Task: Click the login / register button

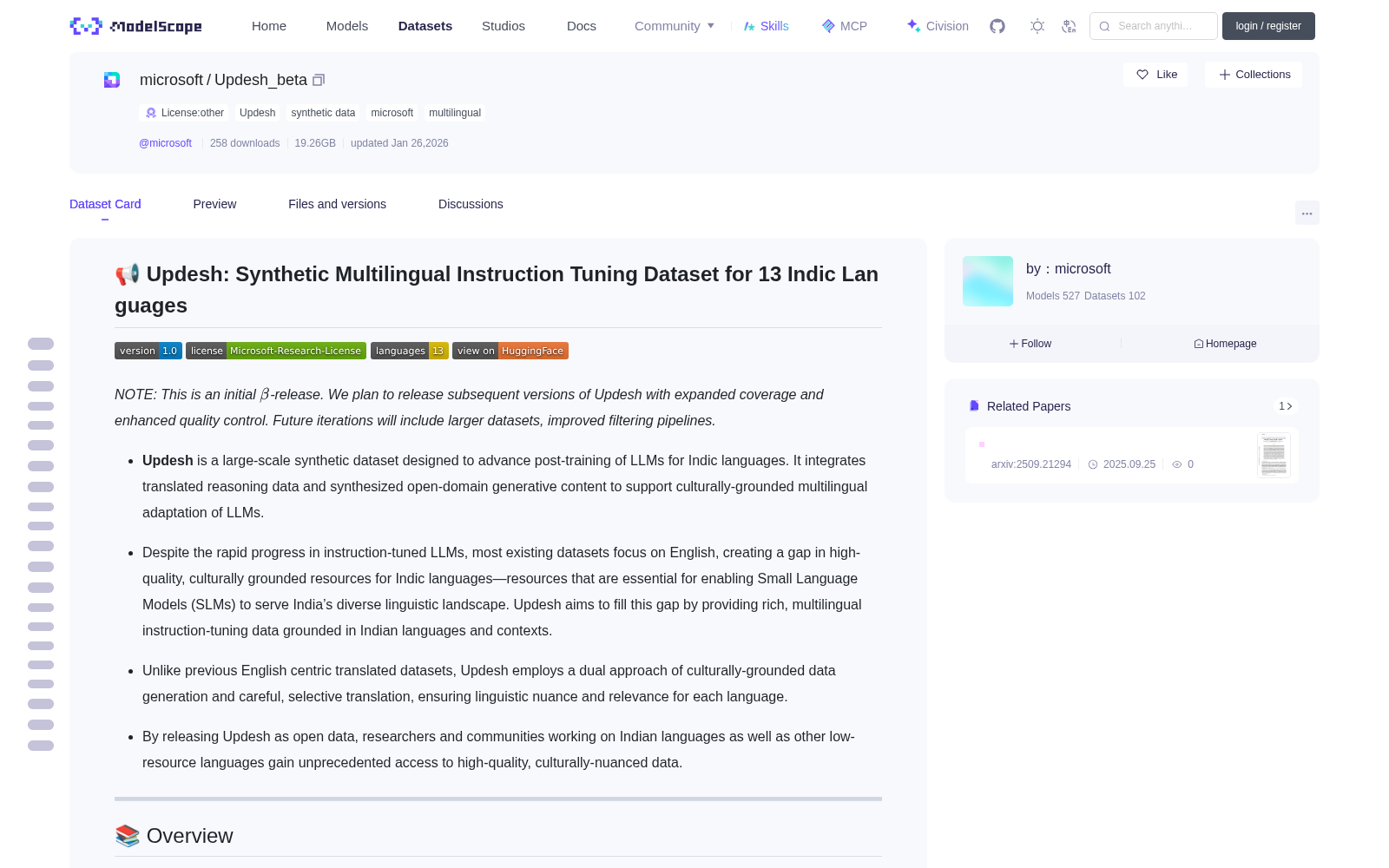Action: pos(1268,26)
